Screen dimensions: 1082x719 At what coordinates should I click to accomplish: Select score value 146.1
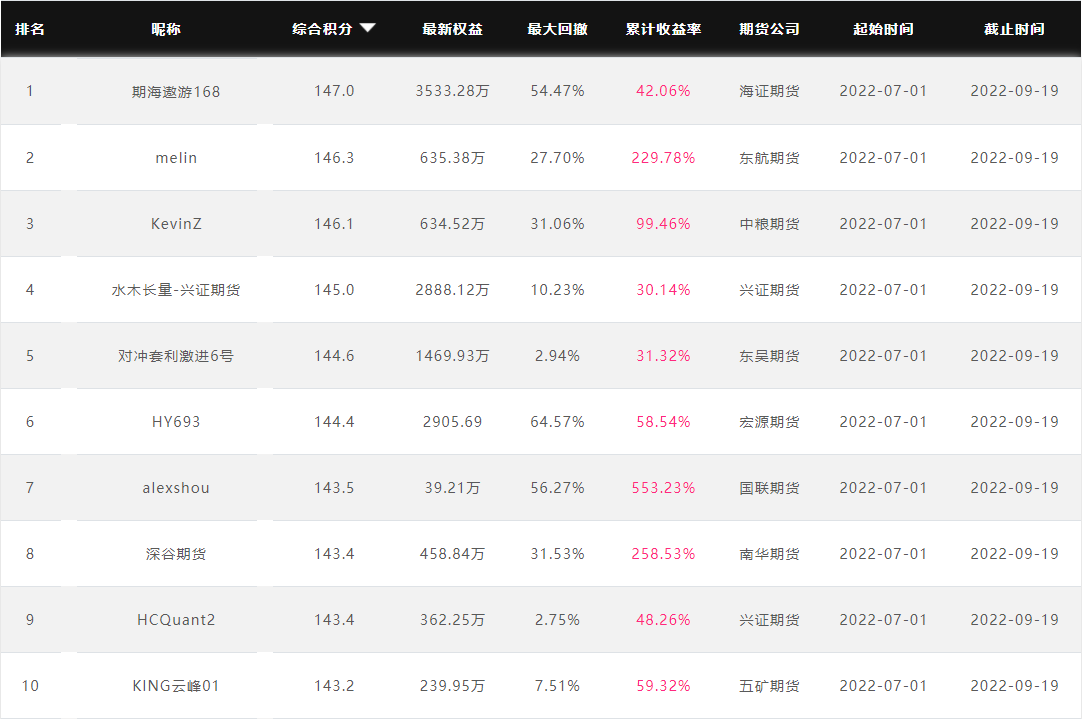click(x=334, y=224)
